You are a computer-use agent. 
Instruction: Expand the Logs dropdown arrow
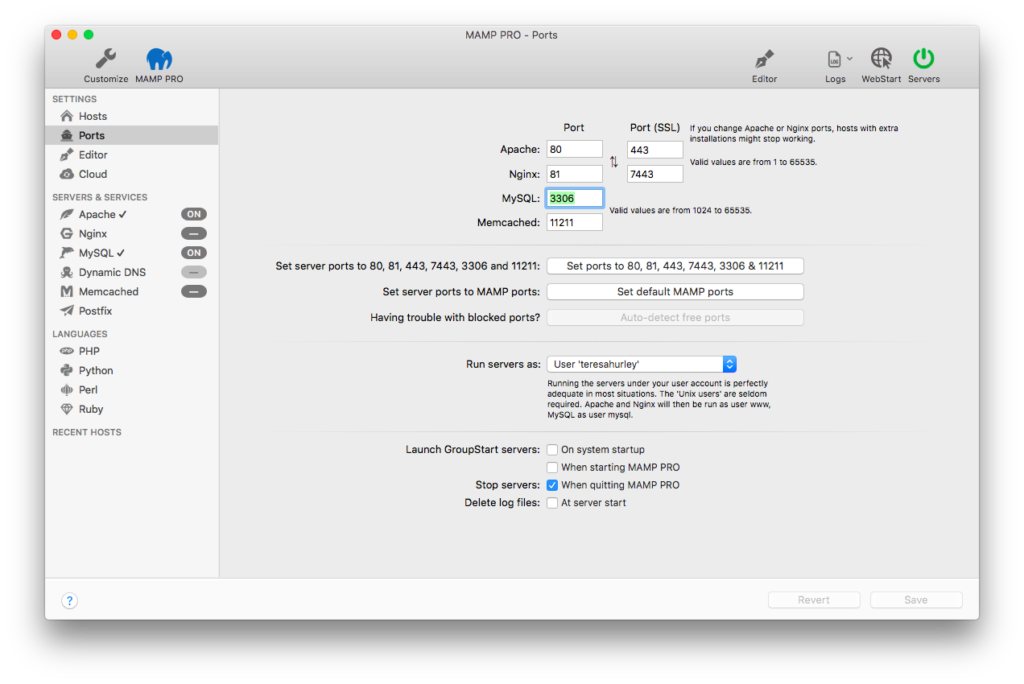click(x=850, y=59)
